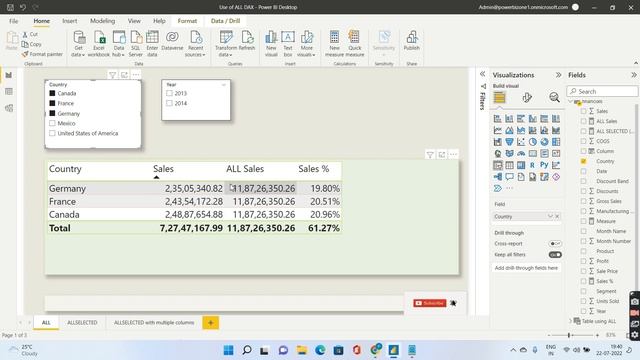Screen dimensions: 640x360
Task: Collapse the financials table in Fields
Action: [571, 101]
